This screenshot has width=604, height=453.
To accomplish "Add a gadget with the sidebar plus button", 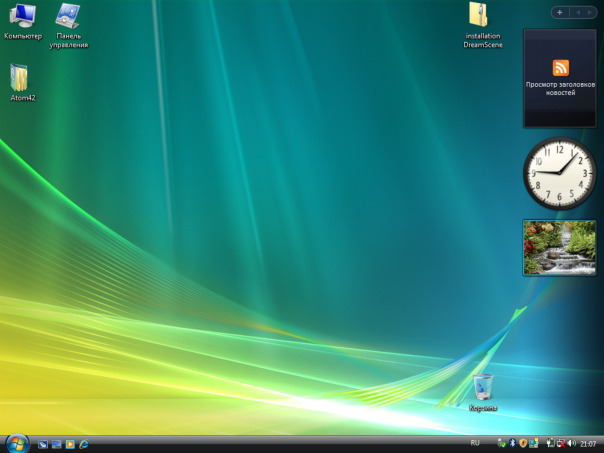I will click(559, 12).
